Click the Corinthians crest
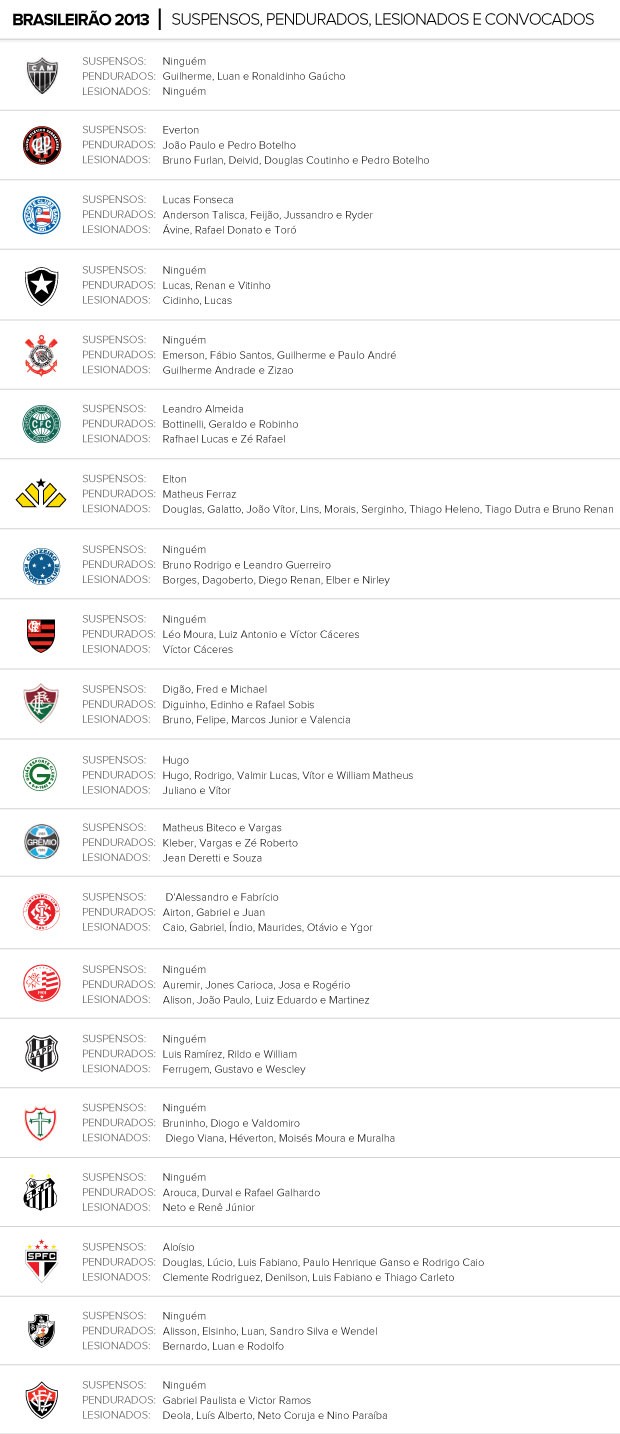 42,355
